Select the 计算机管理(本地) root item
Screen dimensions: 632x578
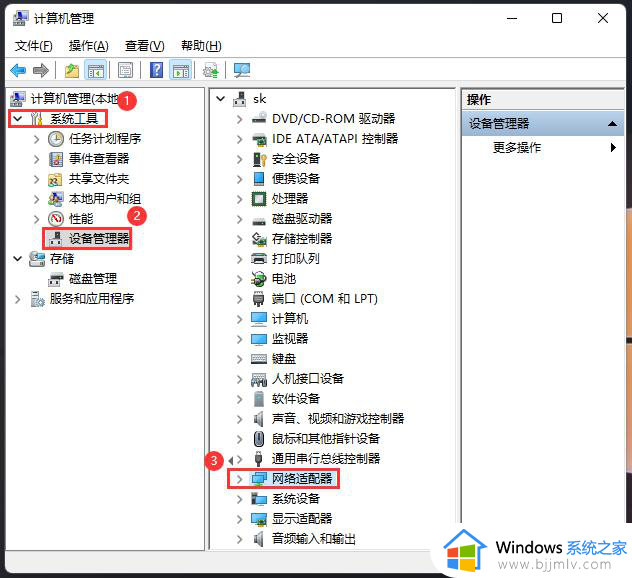click(x=75, y=99)
